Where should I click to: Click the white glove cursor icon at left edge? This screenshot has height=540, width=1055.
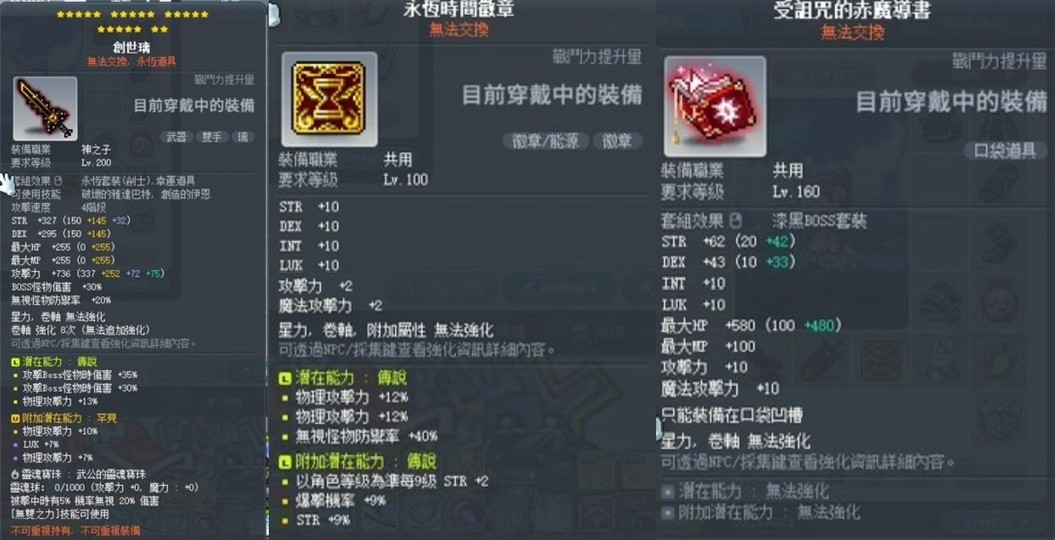[x=7, y=183]
